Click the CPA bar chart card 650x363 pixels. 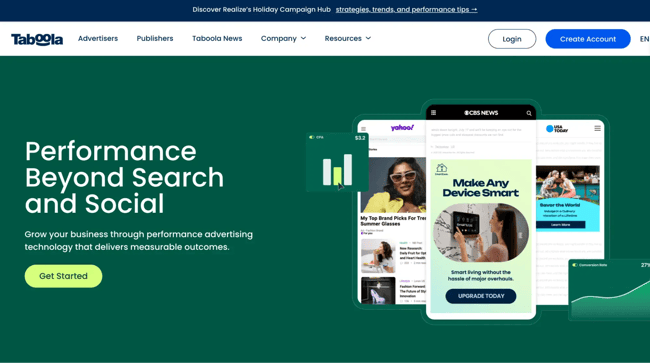[337, 162]
